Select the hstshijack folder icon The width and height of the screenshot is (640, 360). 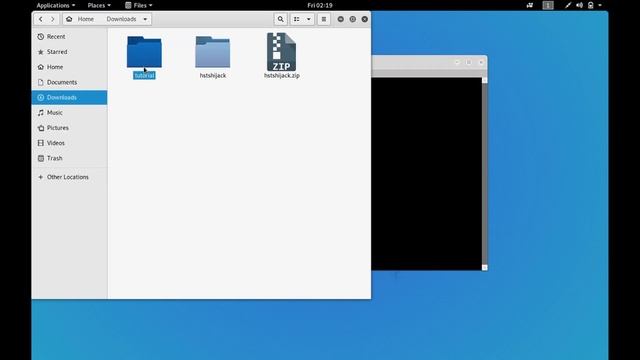click(x=213, y=52)
